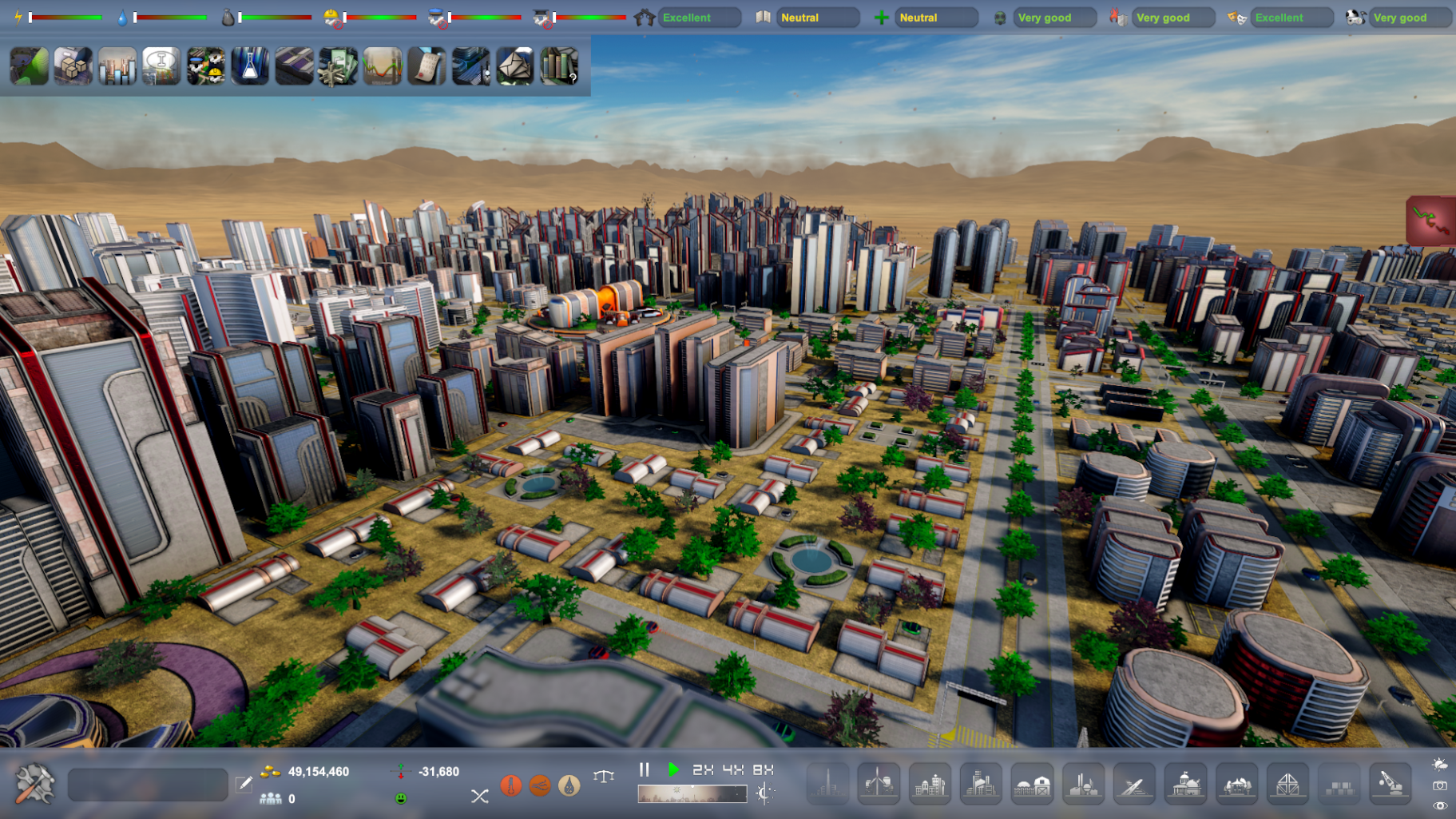The width and height of the screenshot is (1456, 819).
Task: Set game speed to 4X
Action: click(733, 769)
